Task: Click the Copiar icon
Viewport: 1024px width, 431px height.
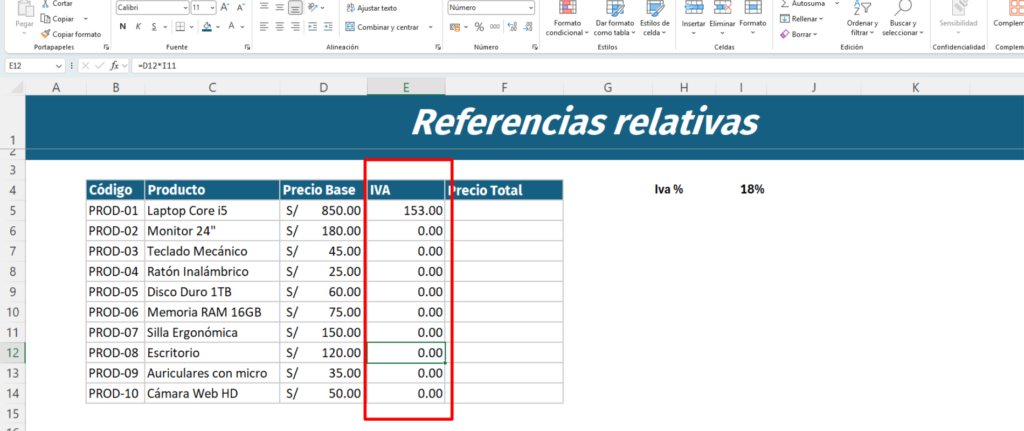Action: (x=45, y=19)
